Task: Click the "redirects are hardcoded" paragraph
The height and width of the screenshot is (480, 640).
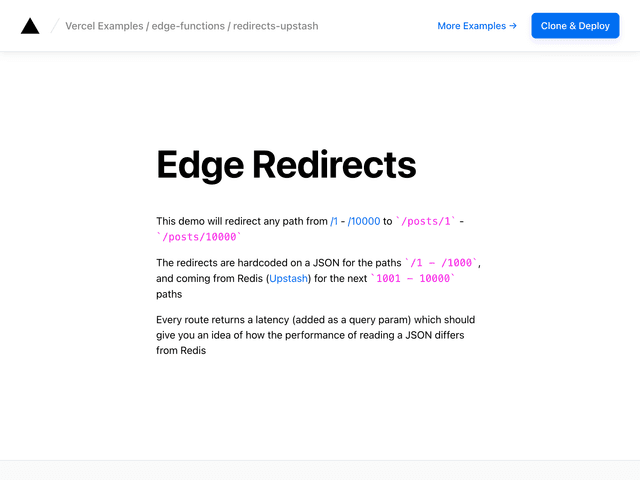Action: click(x=270, y=263)
